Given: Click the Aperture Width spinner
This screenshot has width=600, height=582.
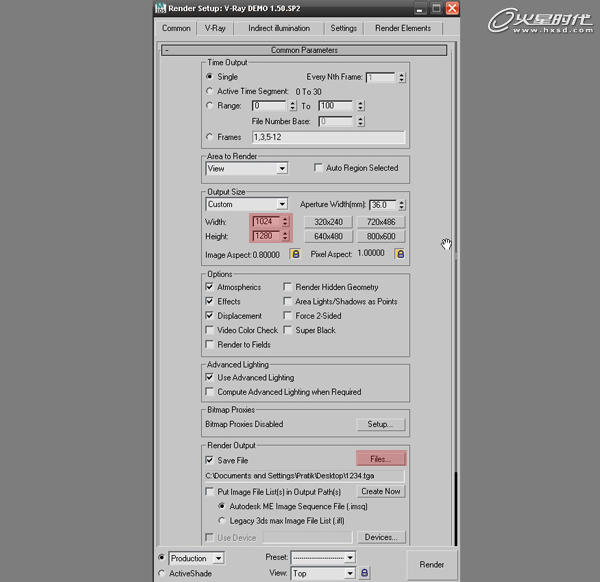Looking at the screenshot, I should 401,205.
